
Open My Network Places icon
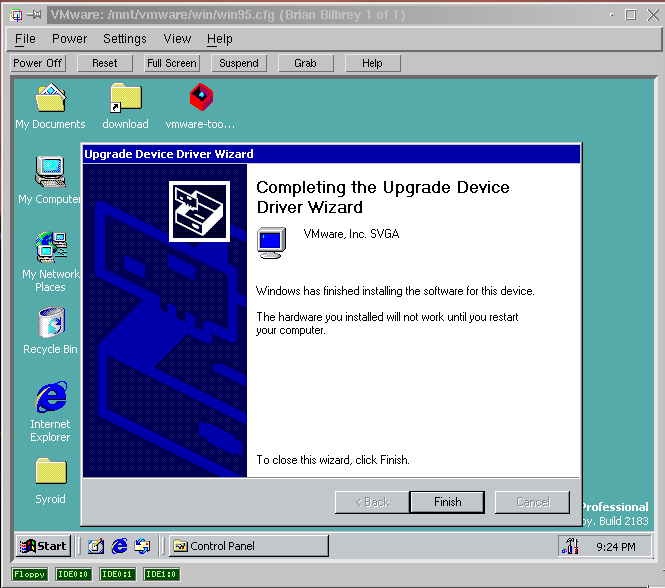pyautogui.click(x=50, y=248)
